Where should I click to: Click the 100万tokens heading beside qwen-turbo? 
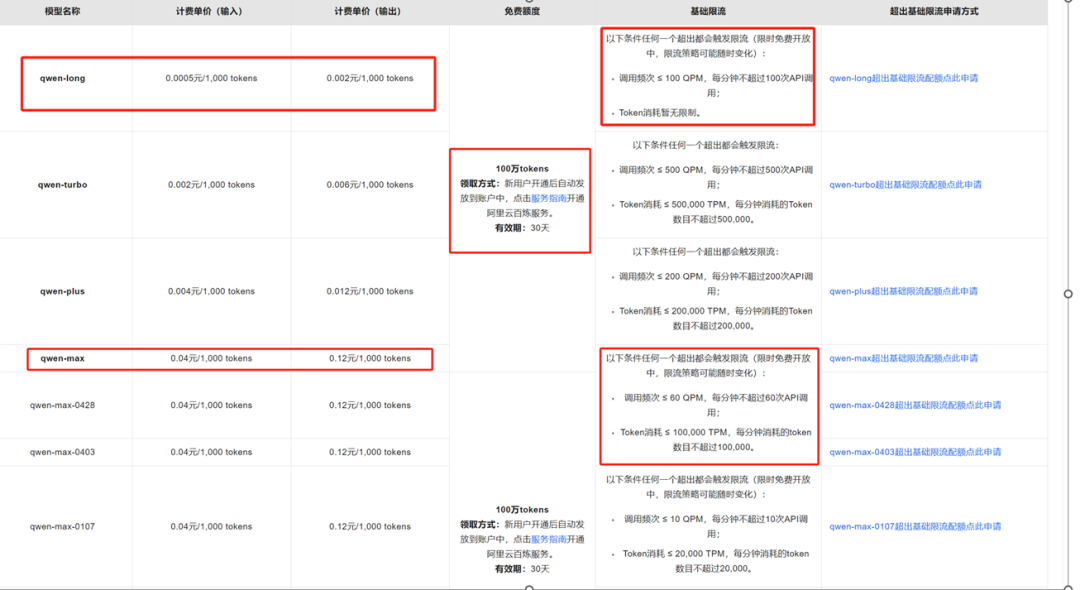522,169
